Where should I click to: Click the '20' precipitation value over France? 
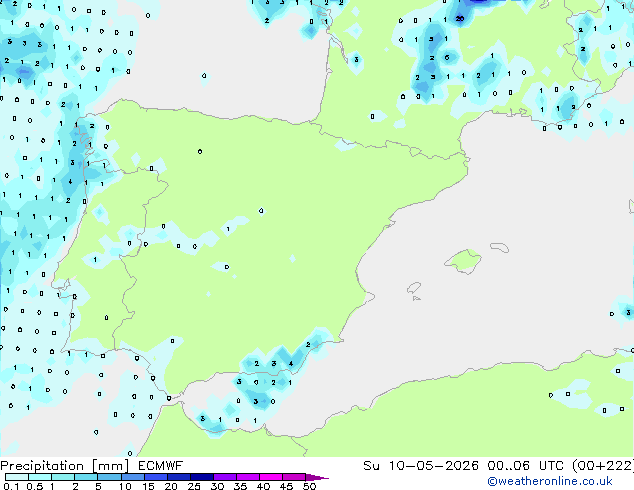460,19
